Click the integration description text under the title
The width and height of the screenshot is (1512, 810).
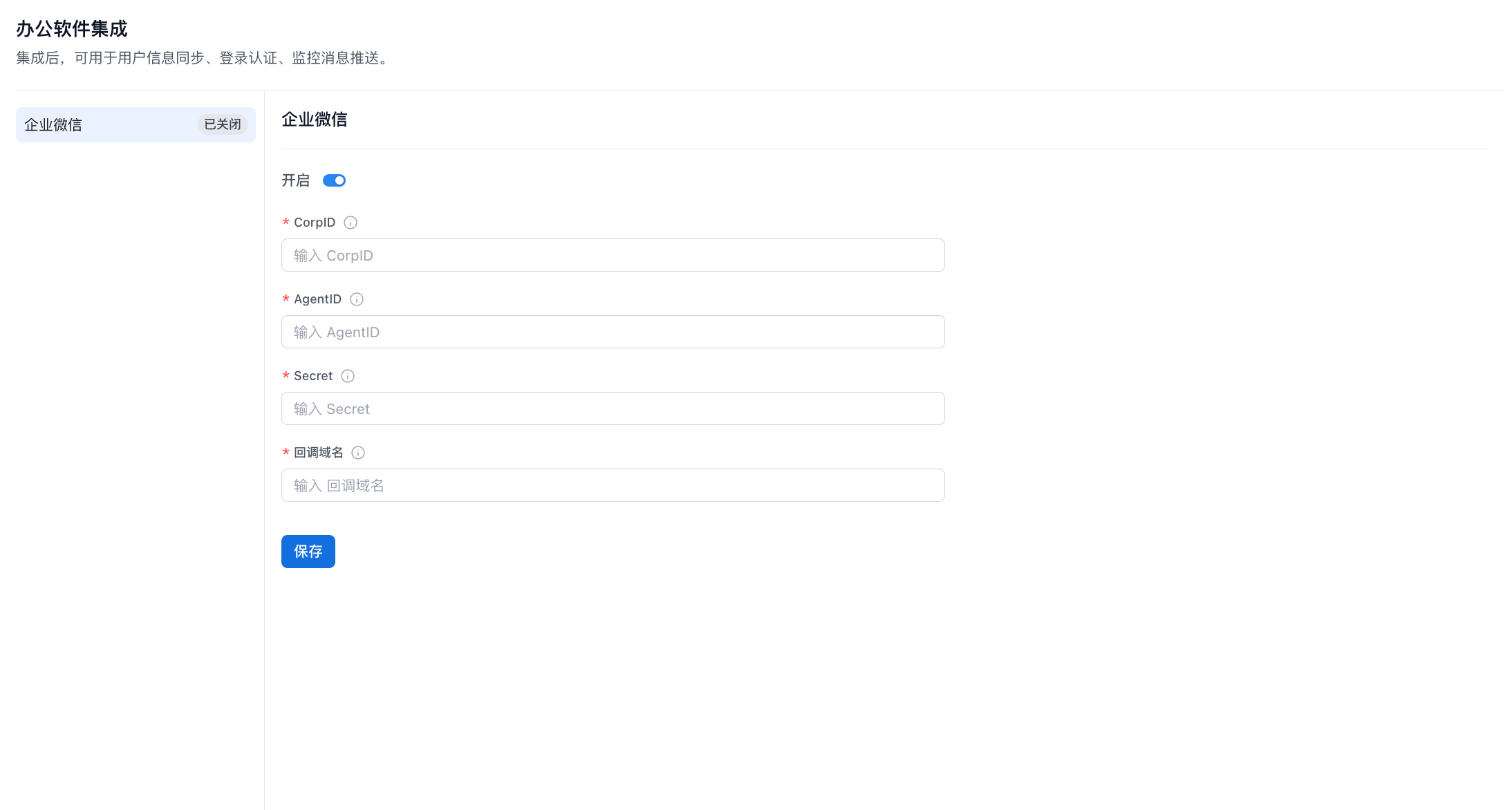click(x=204, y=59)
